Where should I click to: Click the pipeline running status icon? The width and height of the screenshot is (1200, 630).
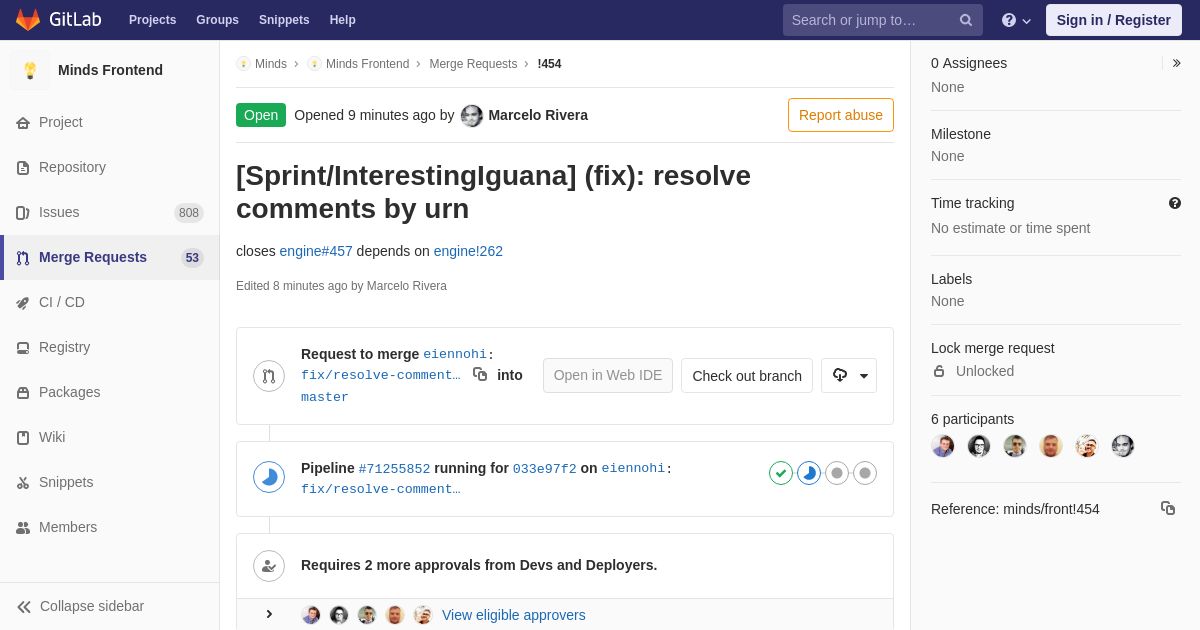pos(269,477)
